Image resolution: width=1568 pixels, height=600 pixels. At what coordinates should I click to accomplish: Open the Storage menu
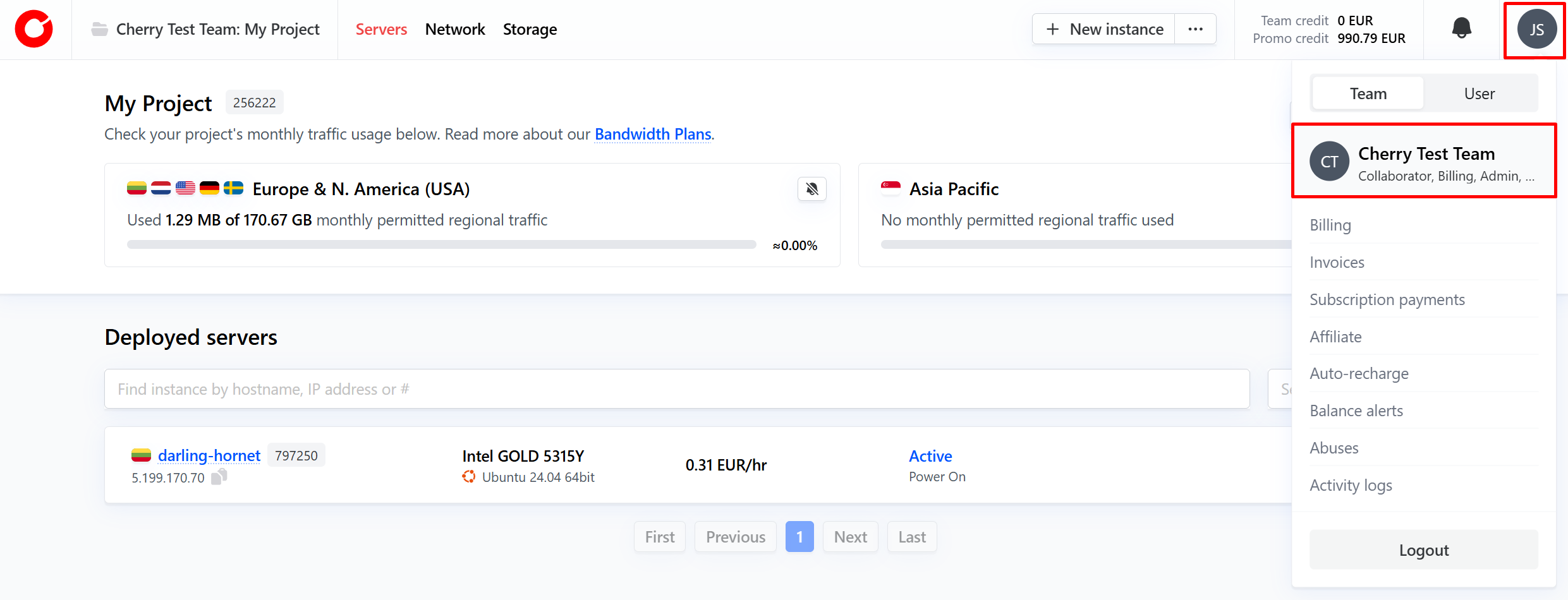pyautogui.click(x=530, y=29)
